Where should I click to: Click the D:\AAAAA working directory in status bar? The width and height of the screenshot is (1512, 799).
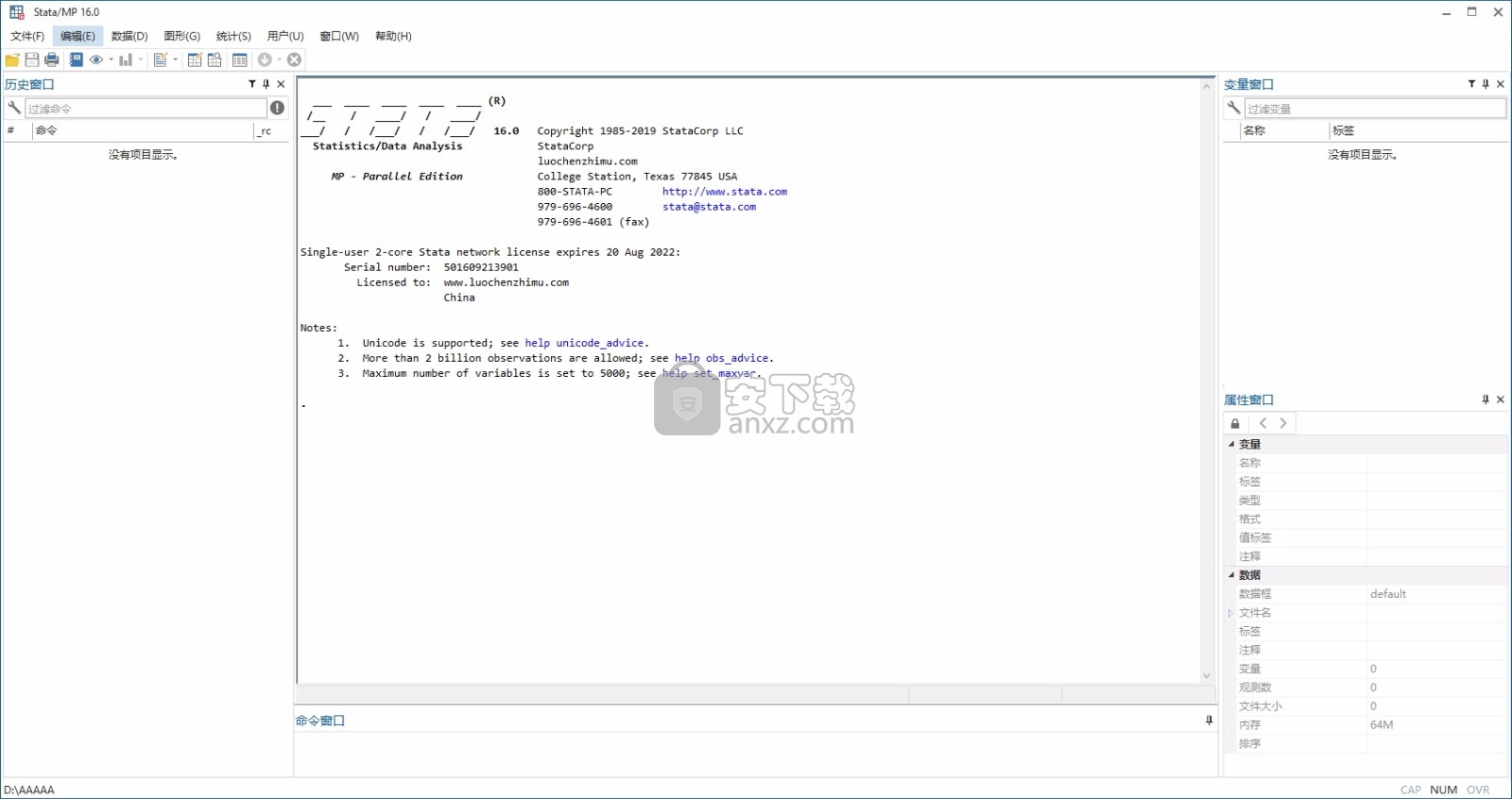[x=29, y=790]
